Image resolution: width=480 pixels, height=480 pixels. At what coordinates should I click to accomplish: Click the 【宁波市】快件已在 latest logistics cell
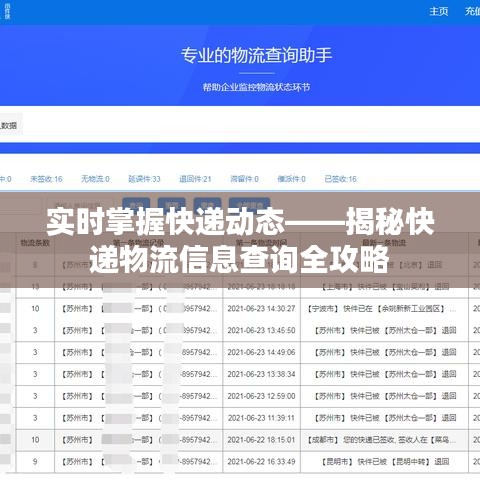pos(384,309)
